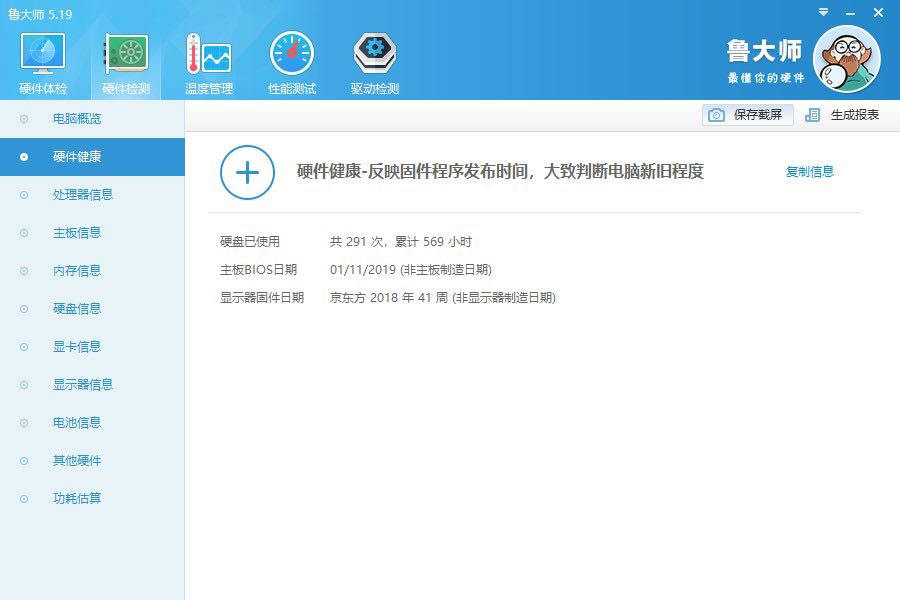Open the 硬件体检 hardware checkup icon
Viewport: 900px width, 600px height.
(43, 53)
